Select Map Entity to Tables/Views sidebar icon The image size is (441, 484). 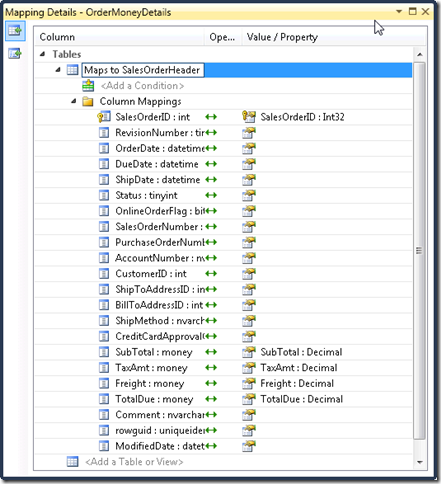click(x=15, y=31)
